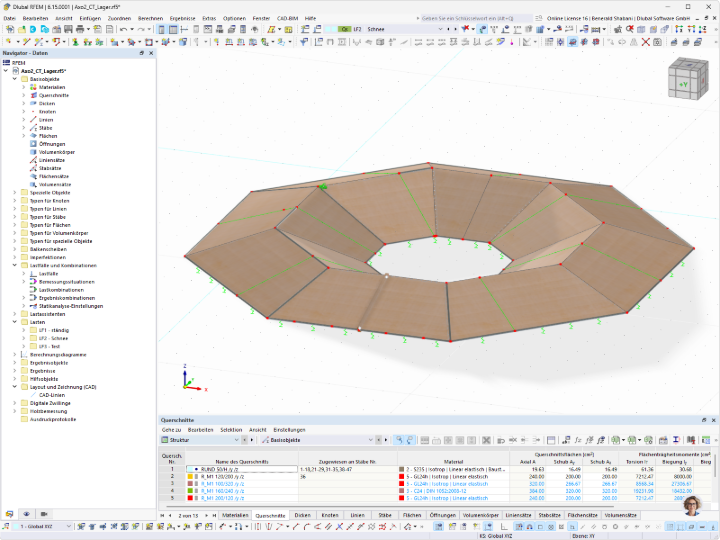Screen dimensions: 720x540
Task: Click the delete row X icon in table toolbar
Action: 486,440
